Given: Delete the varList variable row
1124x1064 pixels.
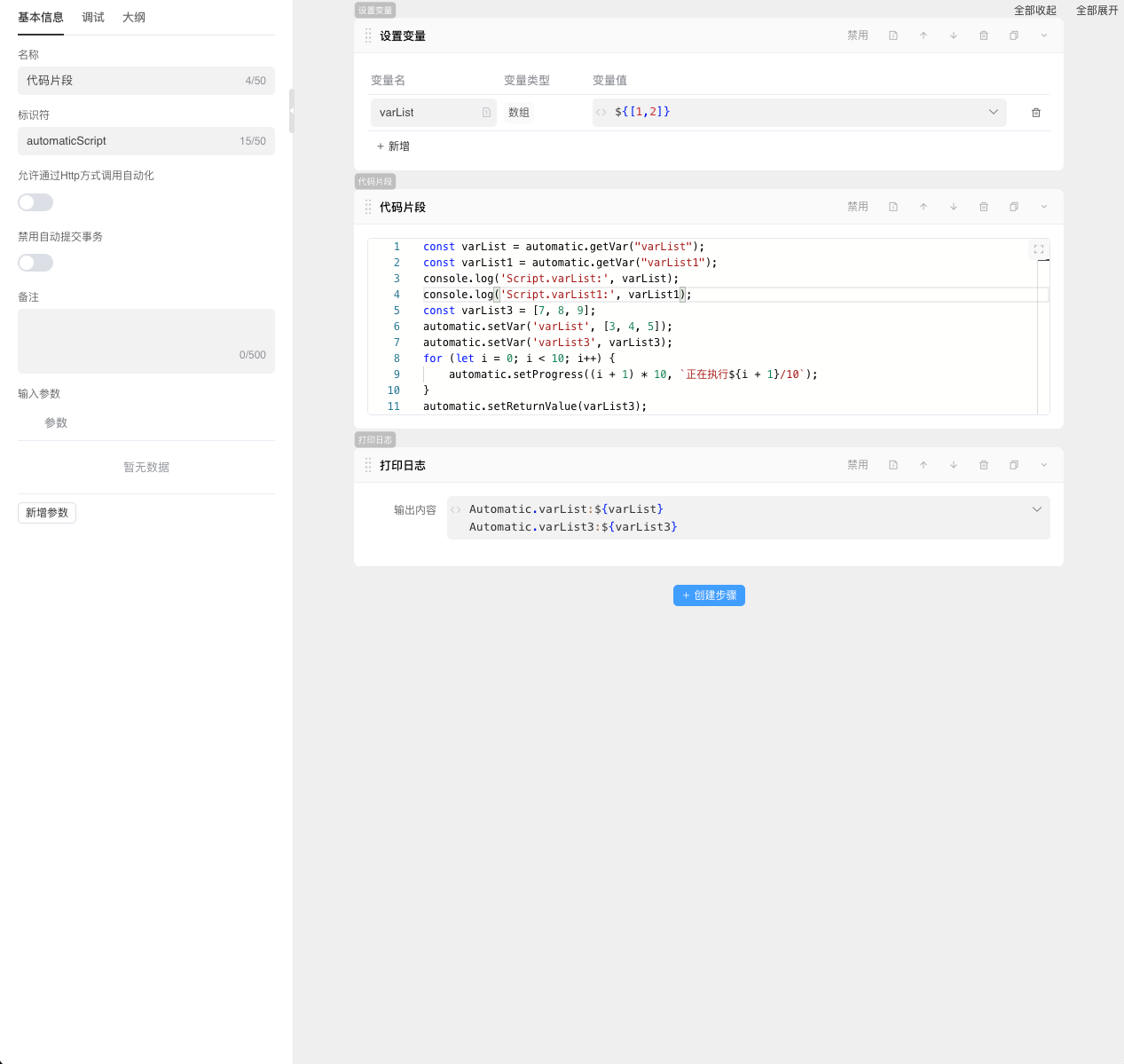Looking at the screenshot, I should pyautogui.click(x=1036, y=113).
